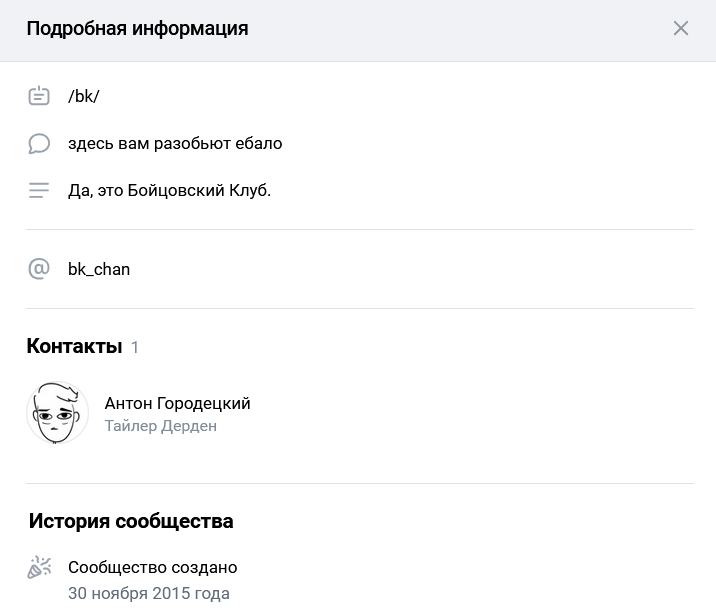Click the Контакты section heading
Viewport: 716px width, 615px height.
tap(74, 346)
